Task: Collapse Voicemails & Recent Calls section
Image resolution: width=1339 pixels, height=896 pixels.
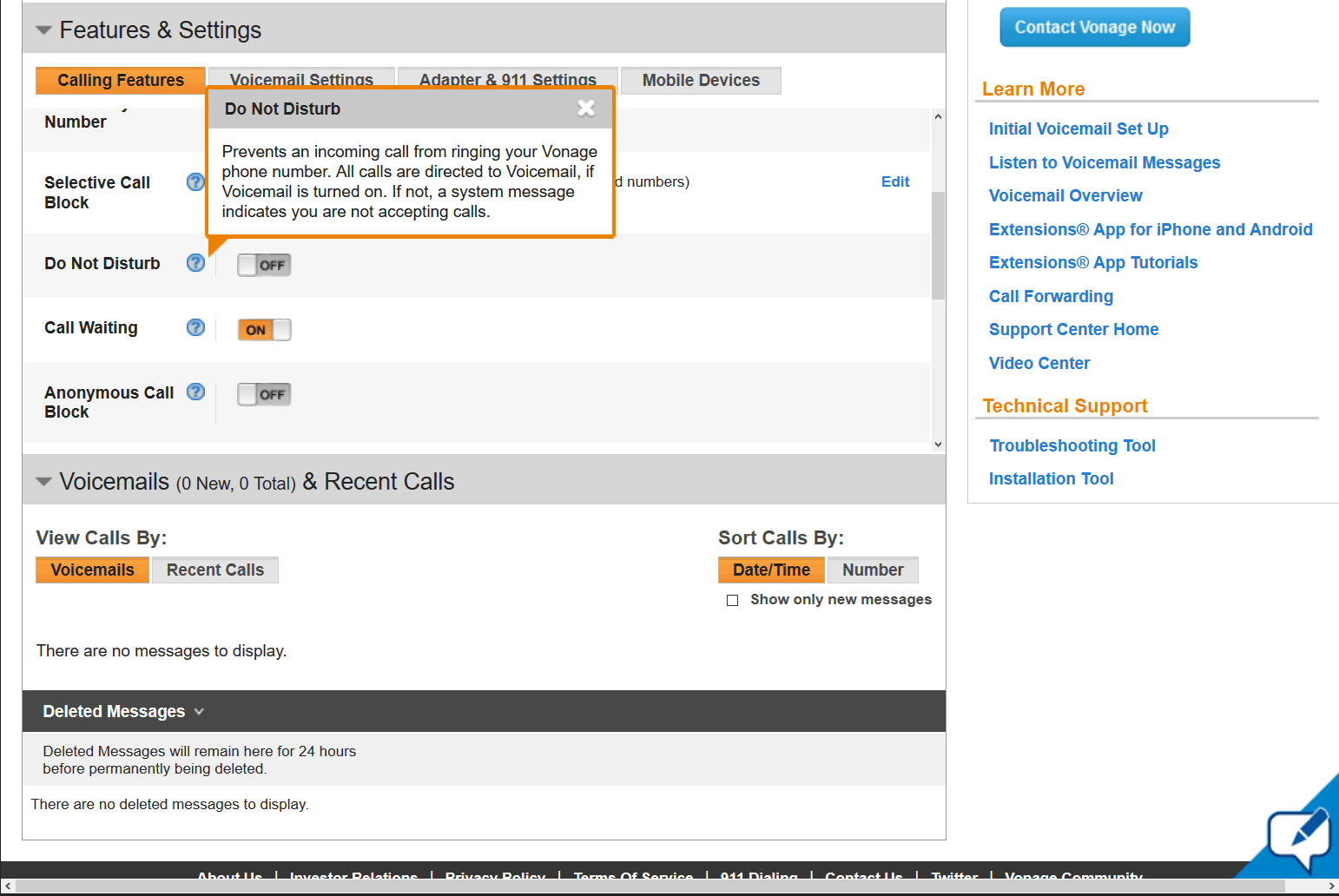Action: point(43,481)
